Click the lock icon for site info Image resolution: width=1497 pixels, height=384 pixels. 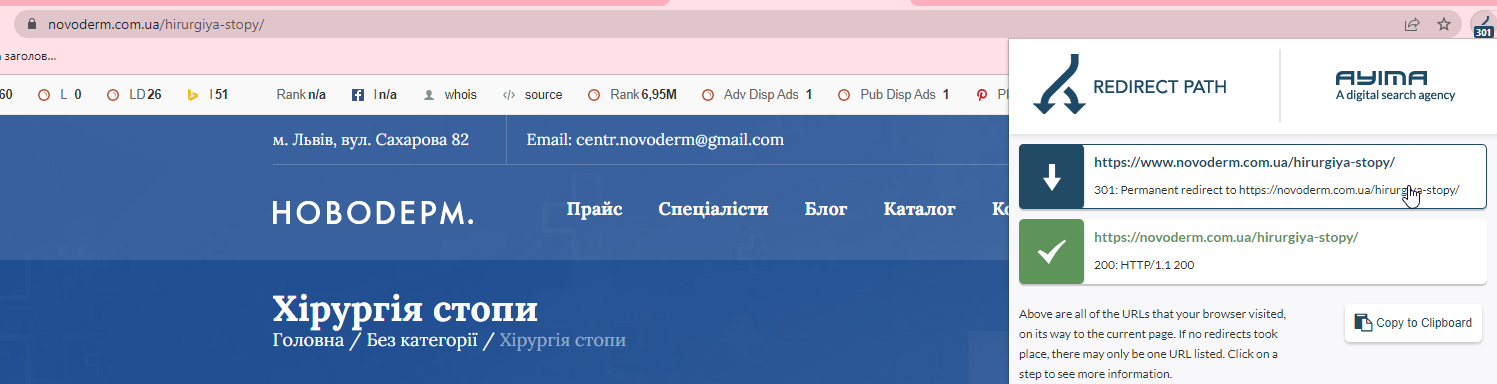33,24
